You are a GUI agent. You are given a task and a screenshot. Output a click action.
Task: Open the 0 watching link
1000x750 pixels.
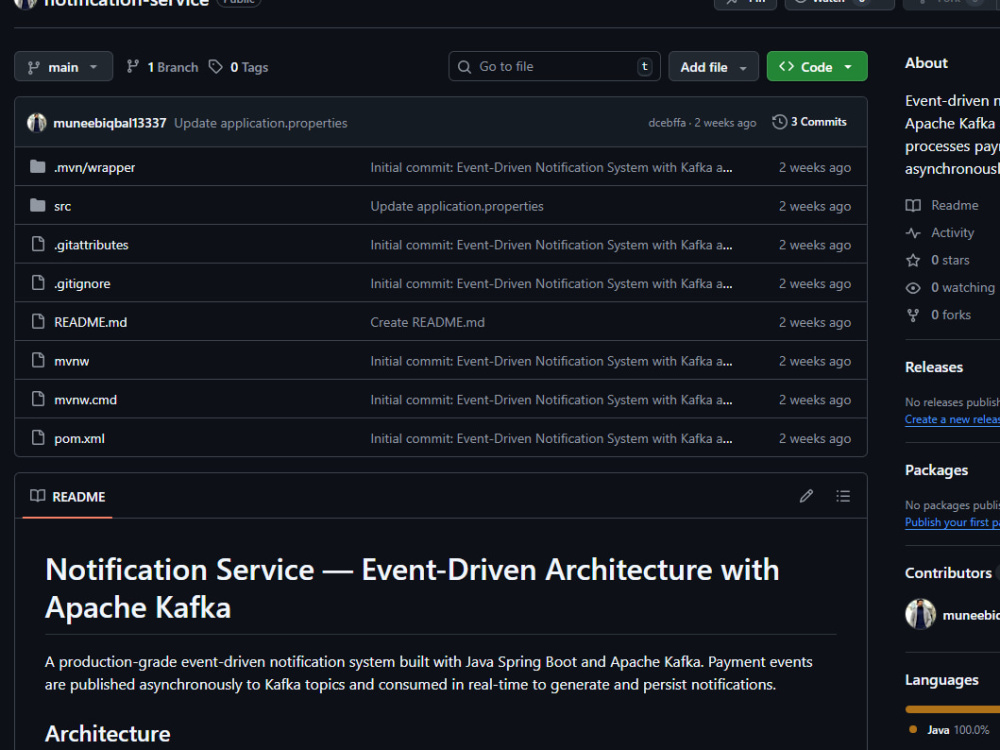(963, 288)
